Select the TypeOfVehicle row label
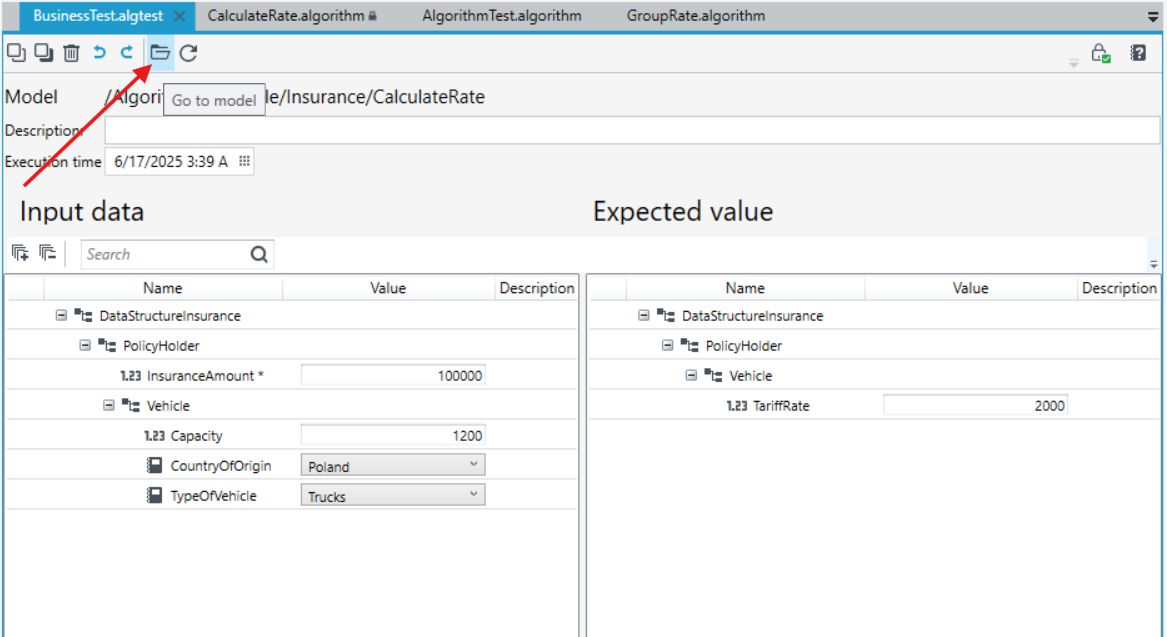This screenshot has width=1167, height=637. 213,496
